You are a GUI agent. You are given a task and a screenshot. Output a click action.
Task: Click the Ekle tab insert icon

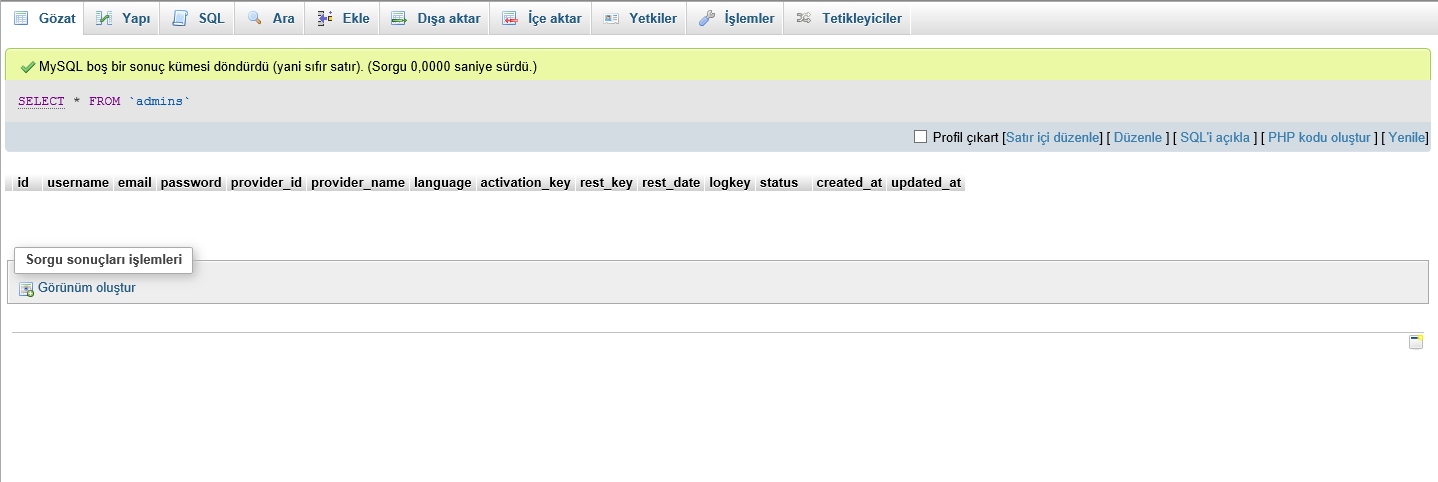[x=325, y=18]
